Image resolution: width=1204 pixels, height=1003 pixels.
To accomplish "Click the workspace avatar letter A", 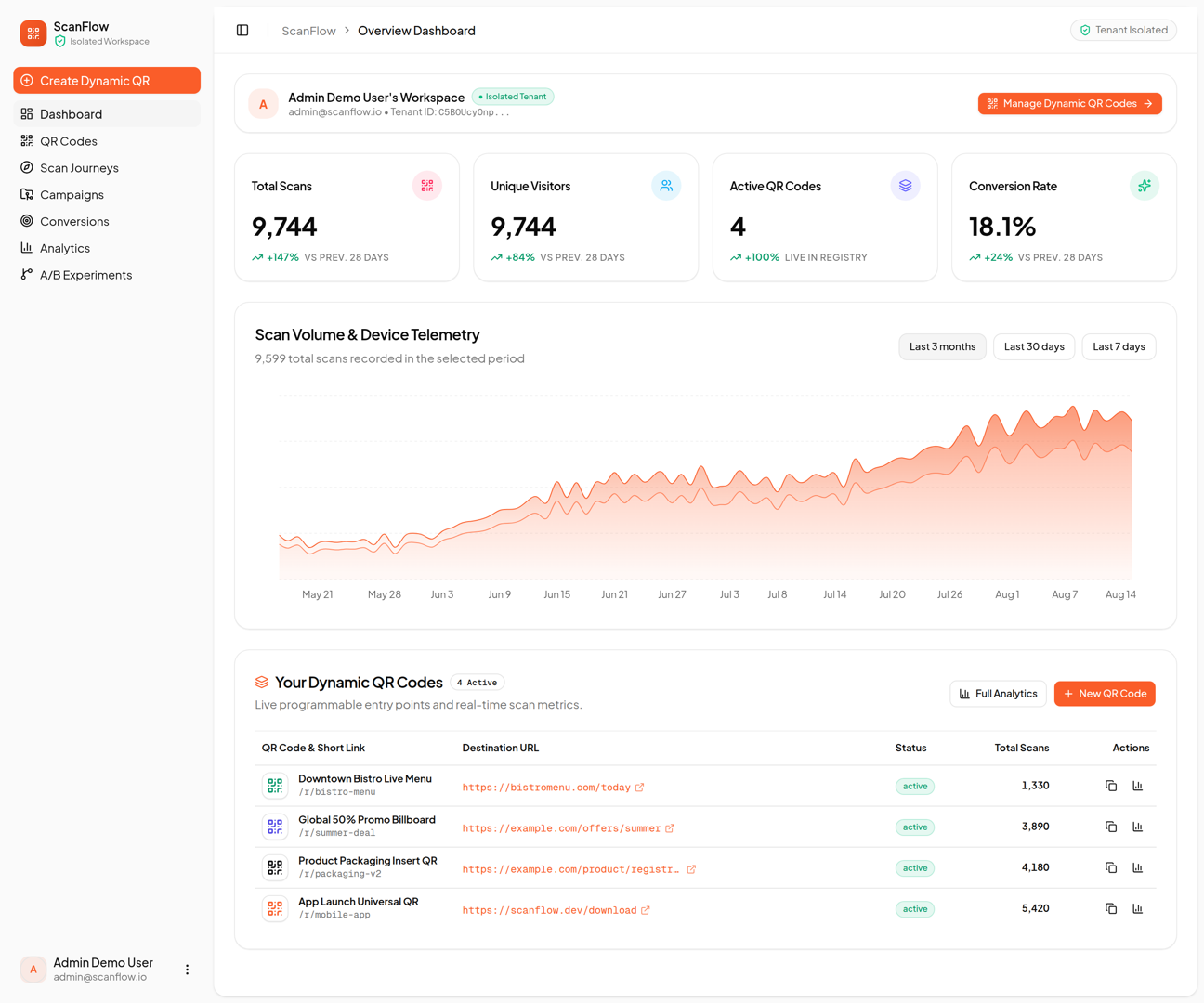I will 264,104.
